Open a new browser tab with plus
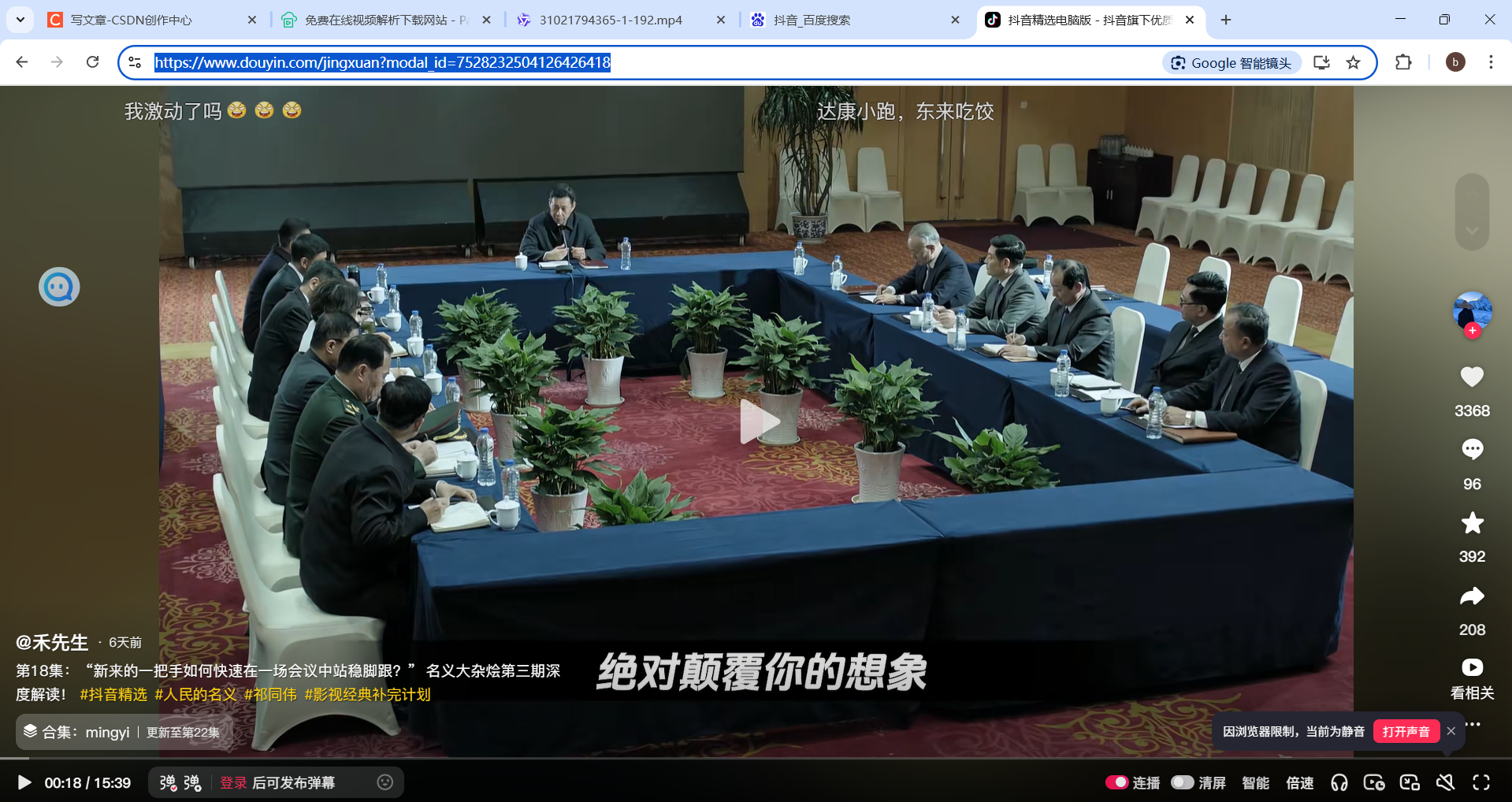1512x802 pixels. point(1225,20)
